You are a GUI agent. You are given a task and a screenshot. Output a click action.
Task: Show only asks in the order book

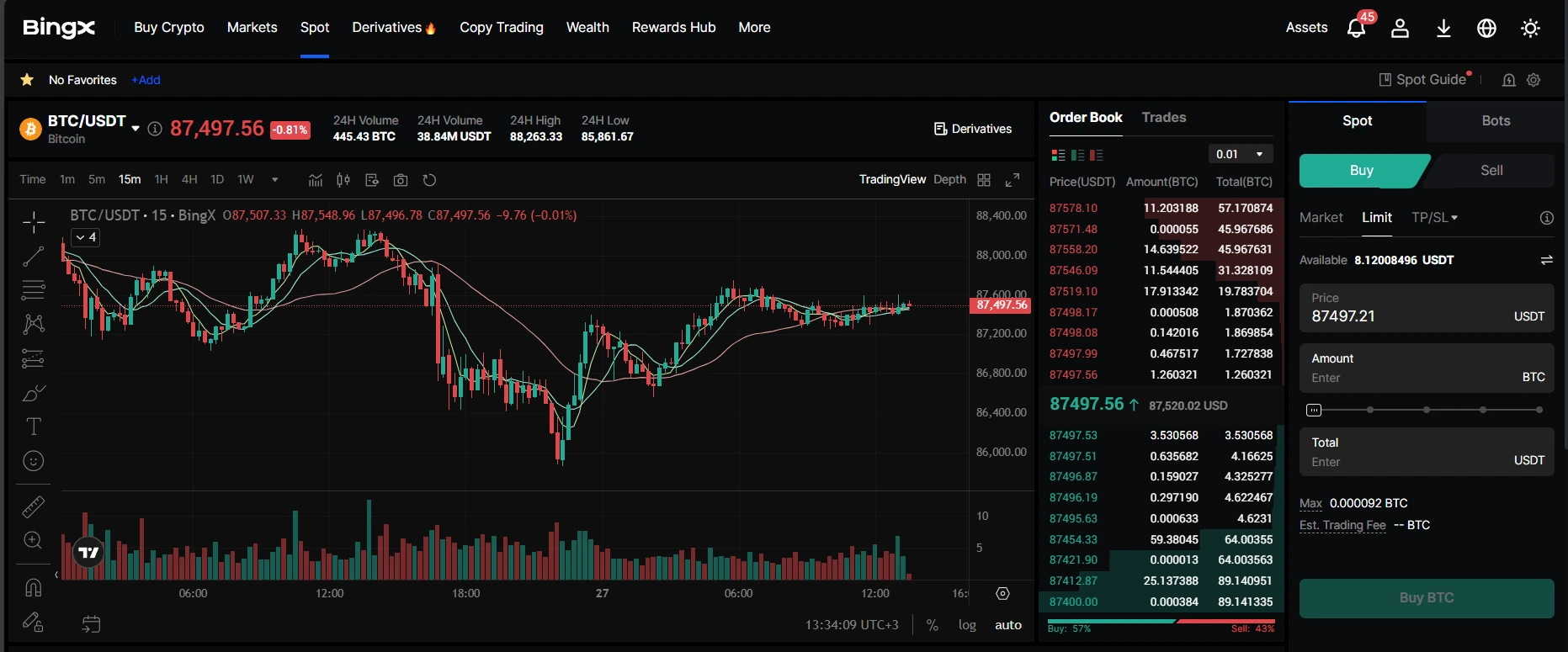(1096, 155)
